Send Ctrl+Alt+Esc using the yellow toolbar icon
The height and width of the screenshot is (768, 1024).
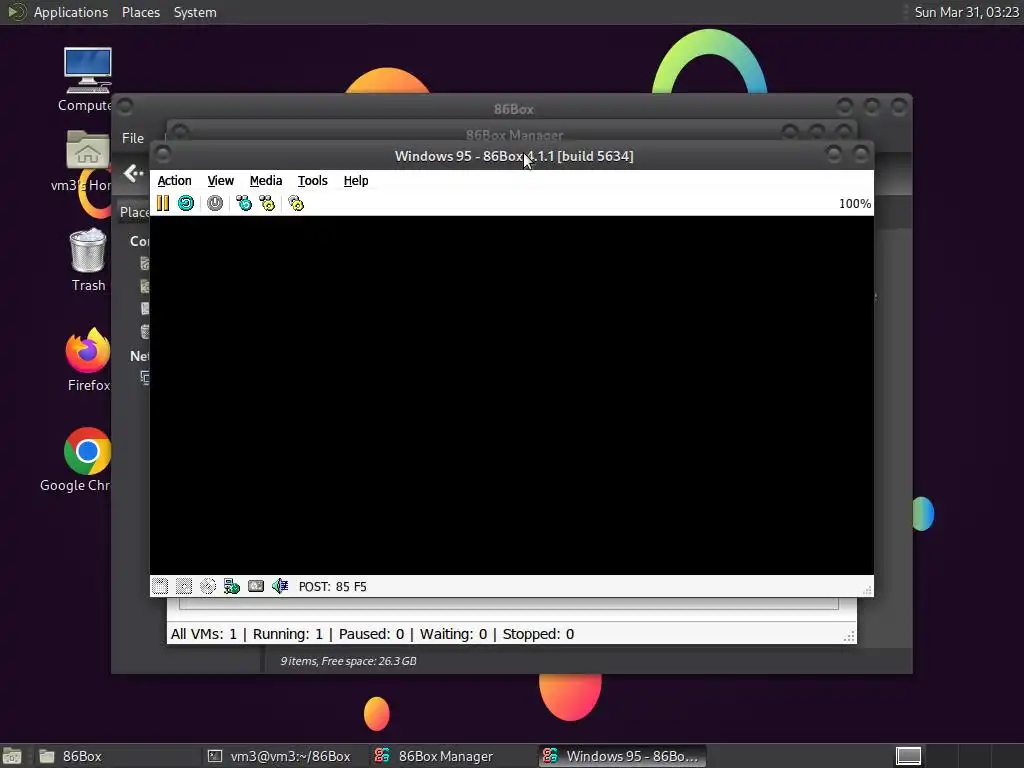[267, 203]
